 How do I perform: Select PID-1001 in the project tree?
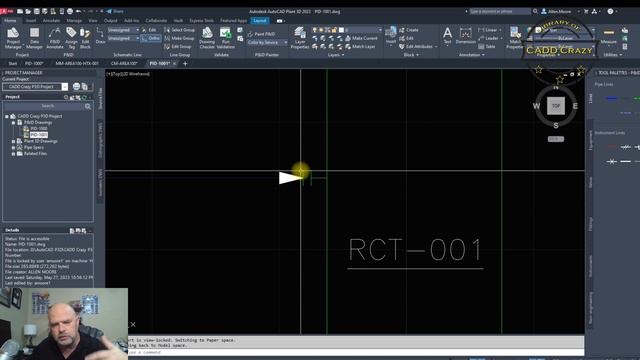click(39, 135)
